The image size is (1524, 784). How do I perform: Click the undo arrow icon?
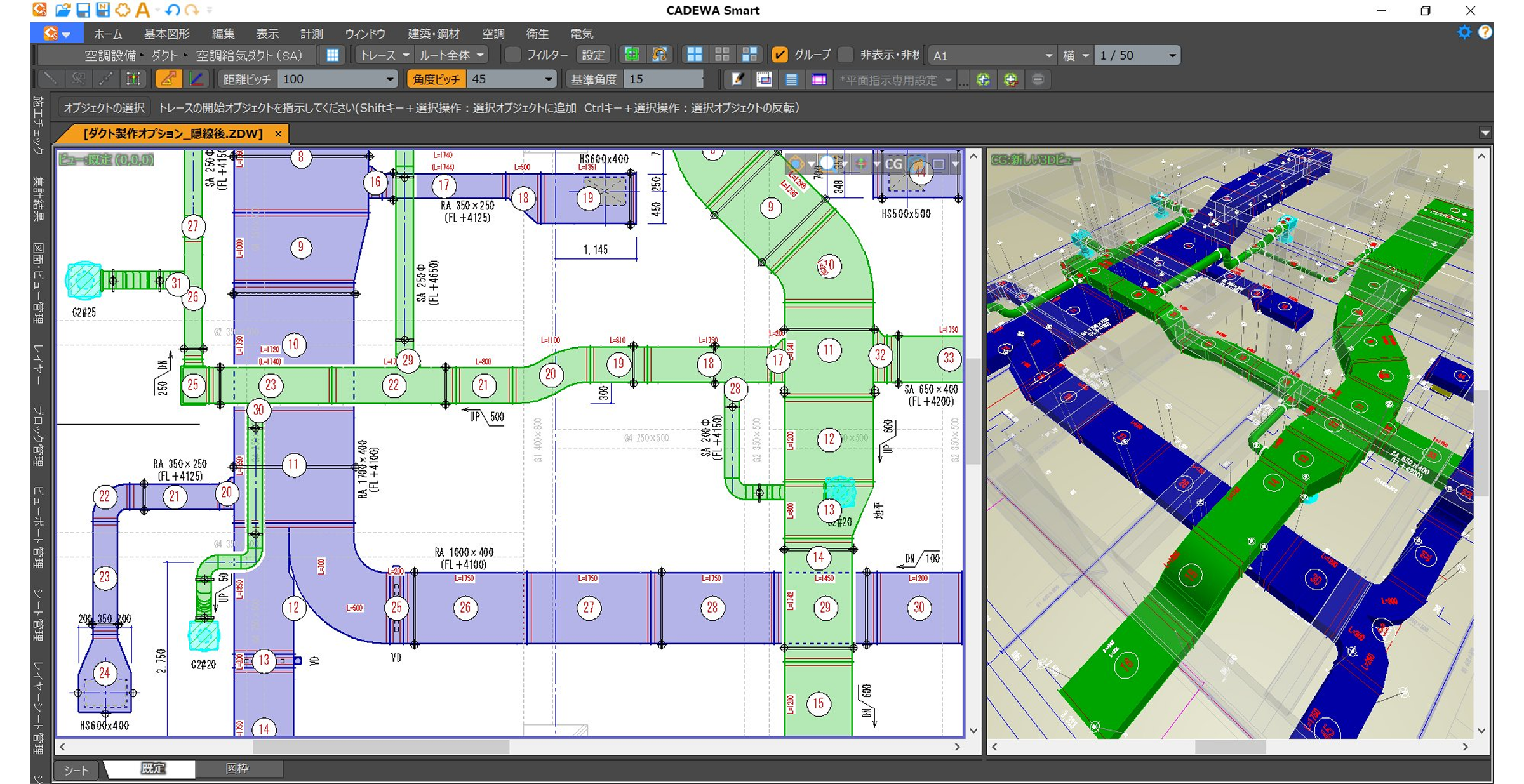pos(172,10)
